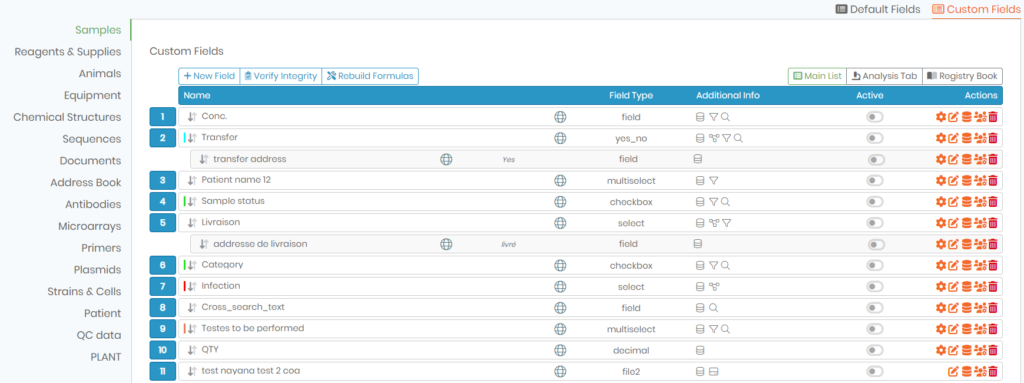Click the filter icon in Patient name 12 info
The image size is (1024, 383).
tap(714, 181)
